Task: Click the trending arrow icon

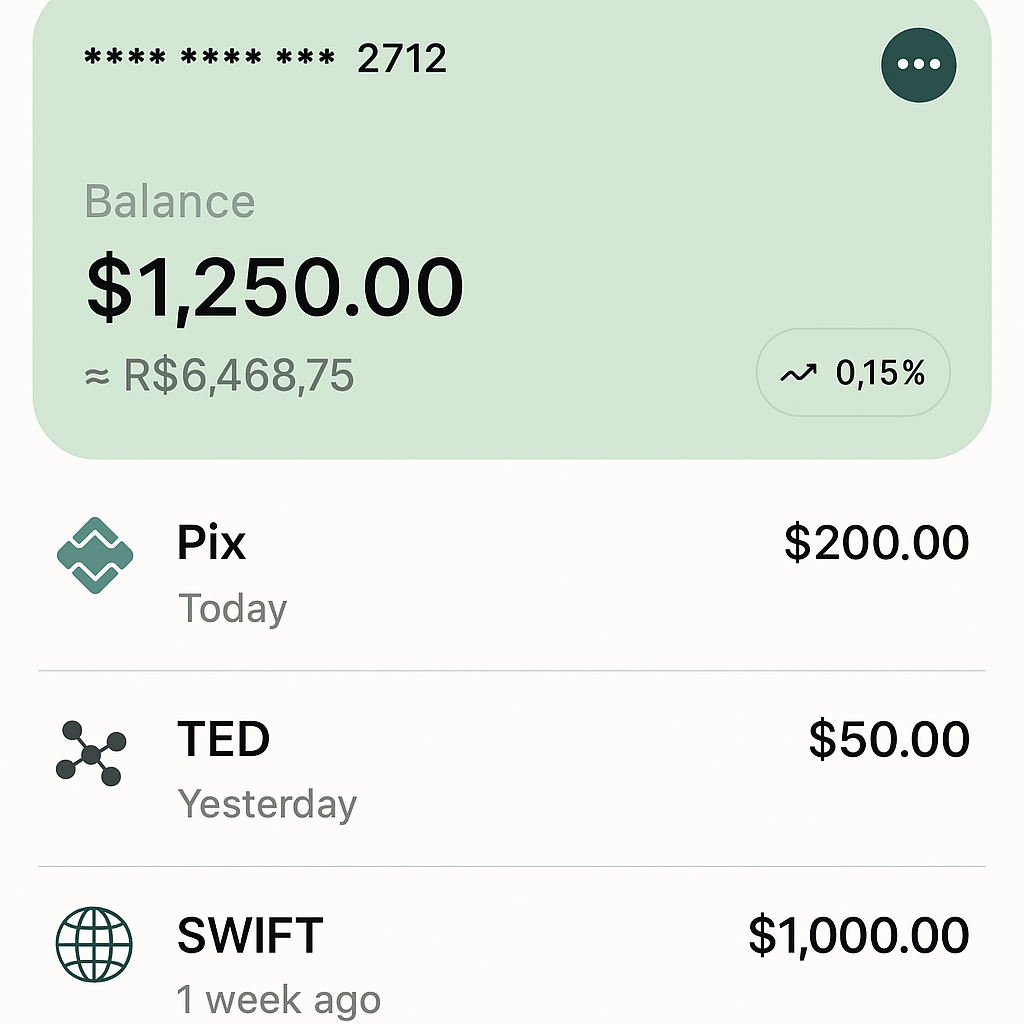Action: coord(798,374)
